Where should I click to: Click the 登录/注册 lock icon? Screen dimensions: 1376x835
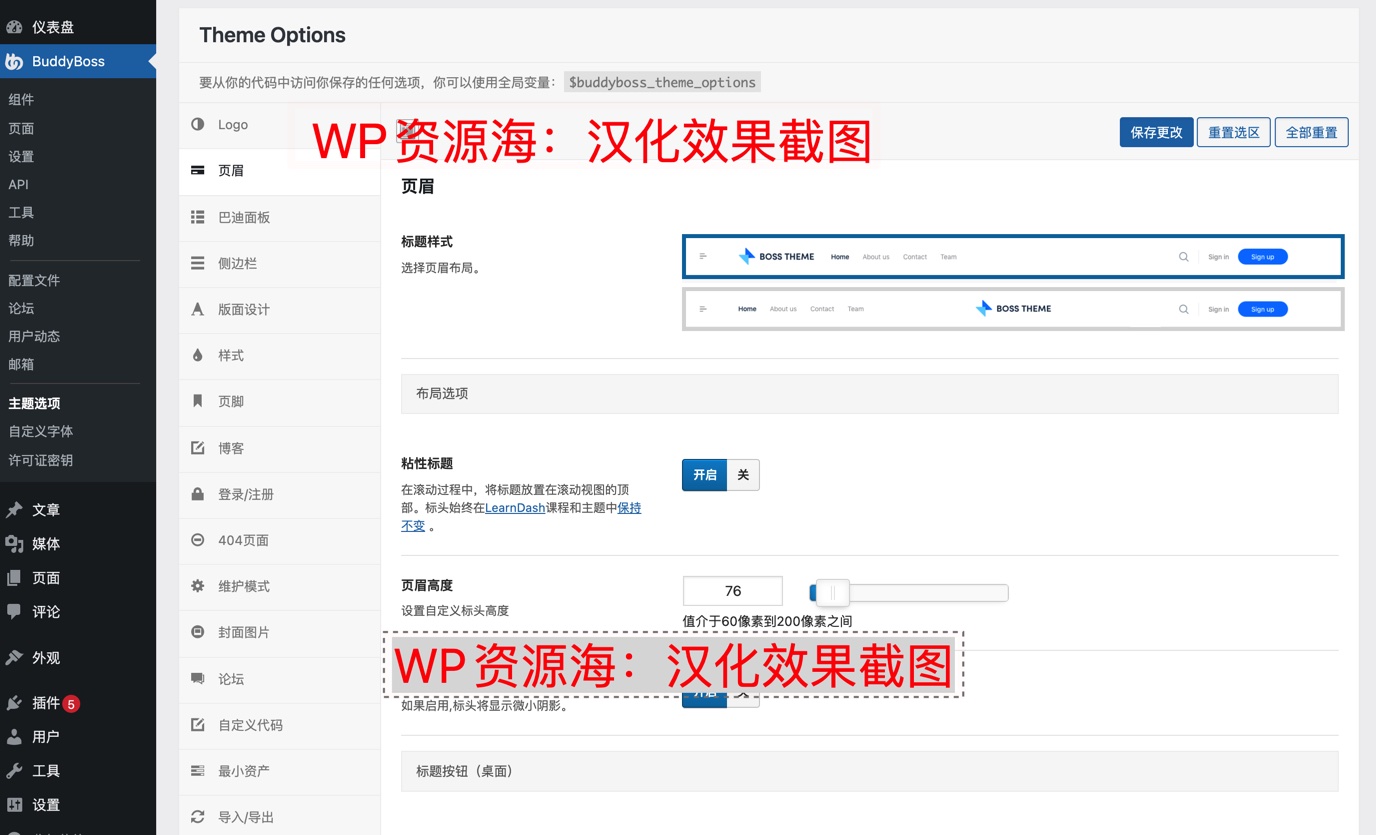pyautogui.click(x=198, y=494)
